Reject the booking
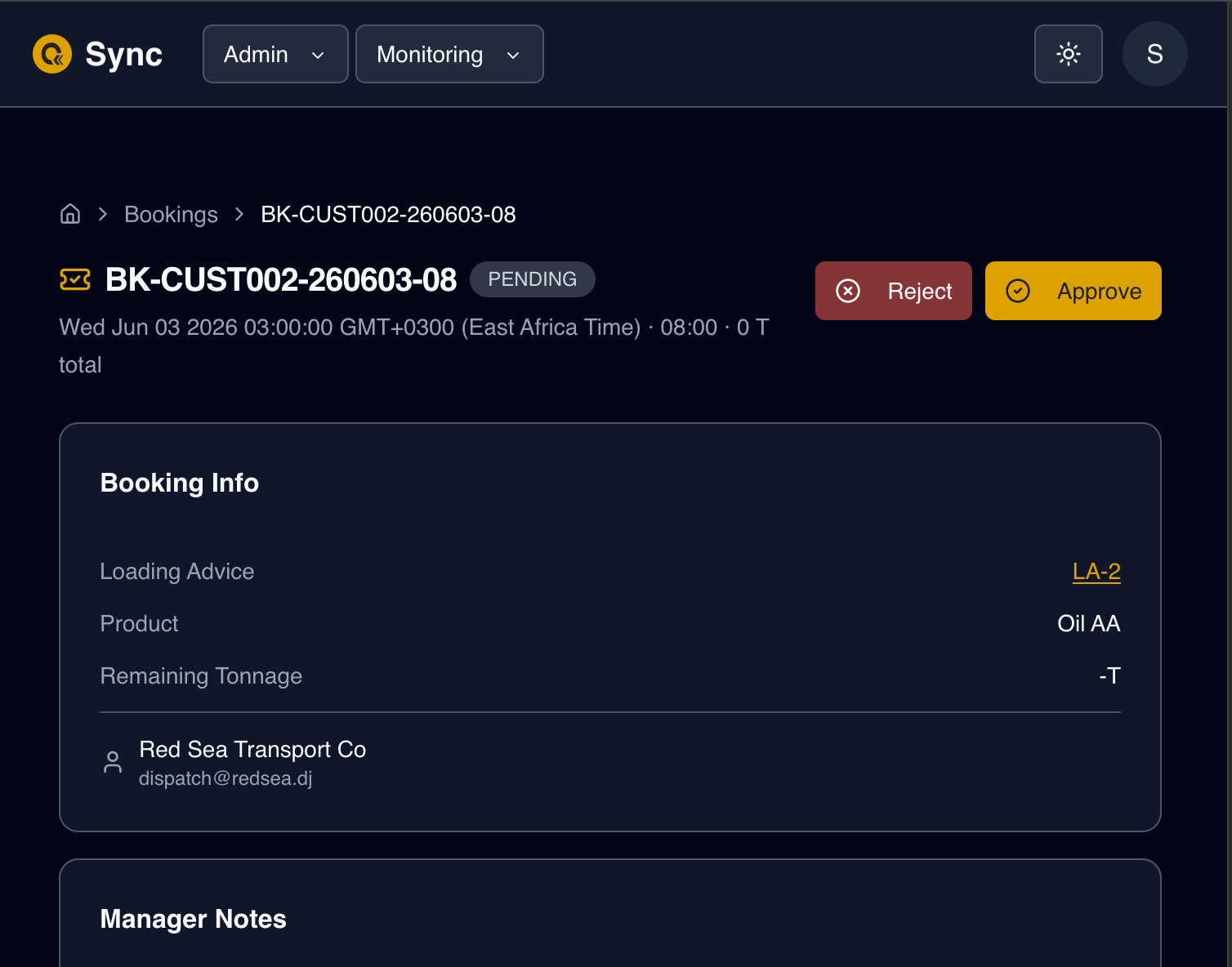The image size is (1232, 967). 894,291
